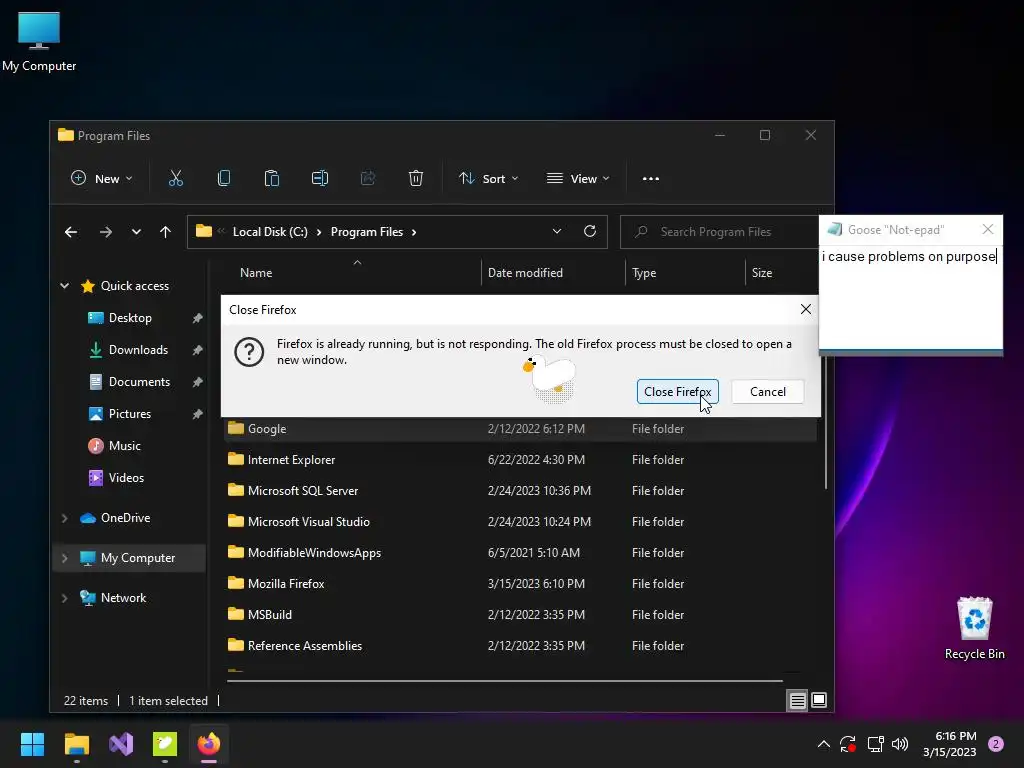Sort by the Size column header
This screenshot has width=1024, height=768.
click(761, 273)
